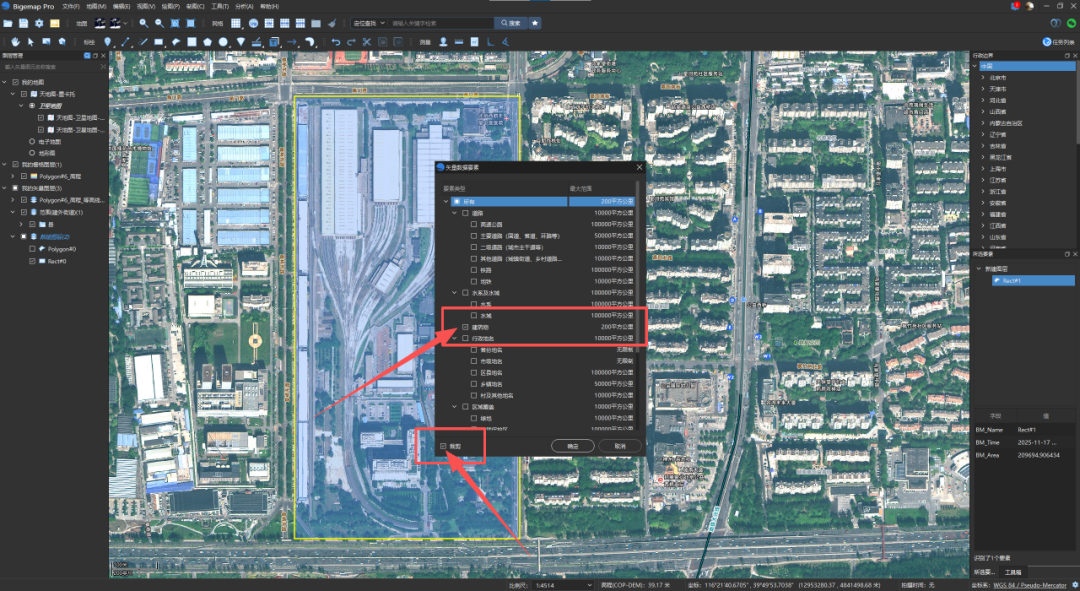The image size is (1080, 591).
Task: Collapse the 区域覆盖 group in dialog
Action: point(455,406)
